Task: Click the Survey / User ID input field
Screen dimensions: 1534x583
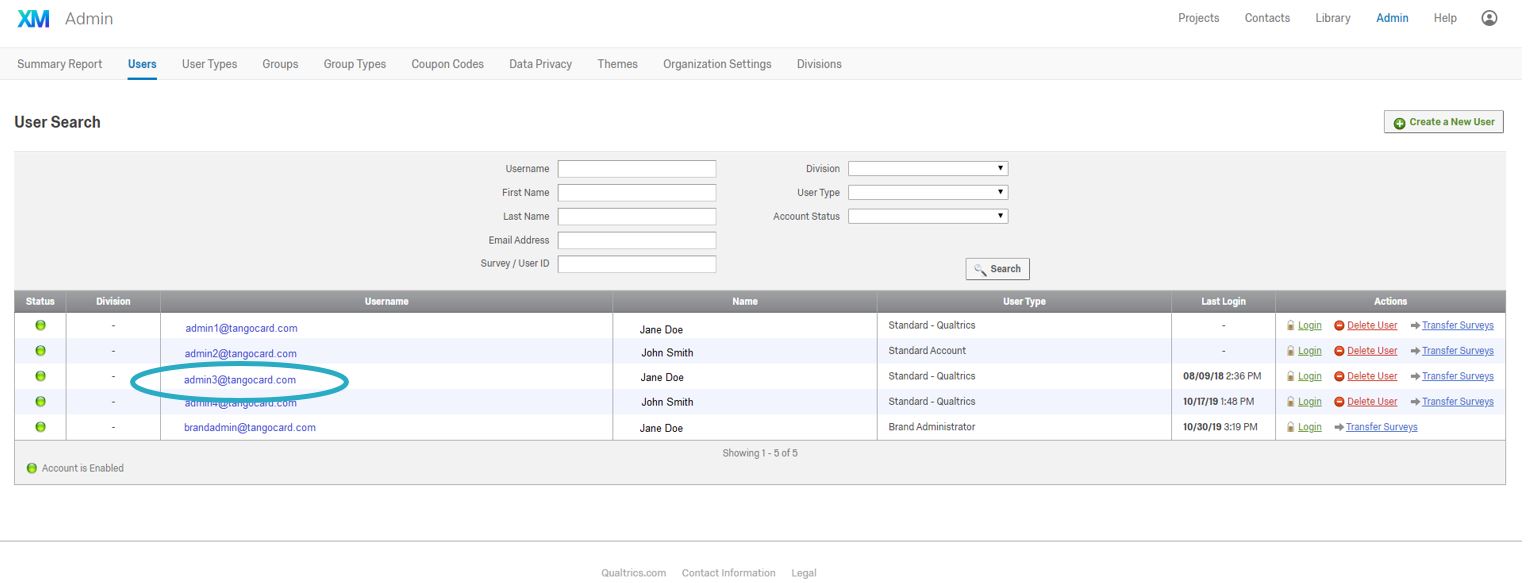Action: tap(637, 263)
